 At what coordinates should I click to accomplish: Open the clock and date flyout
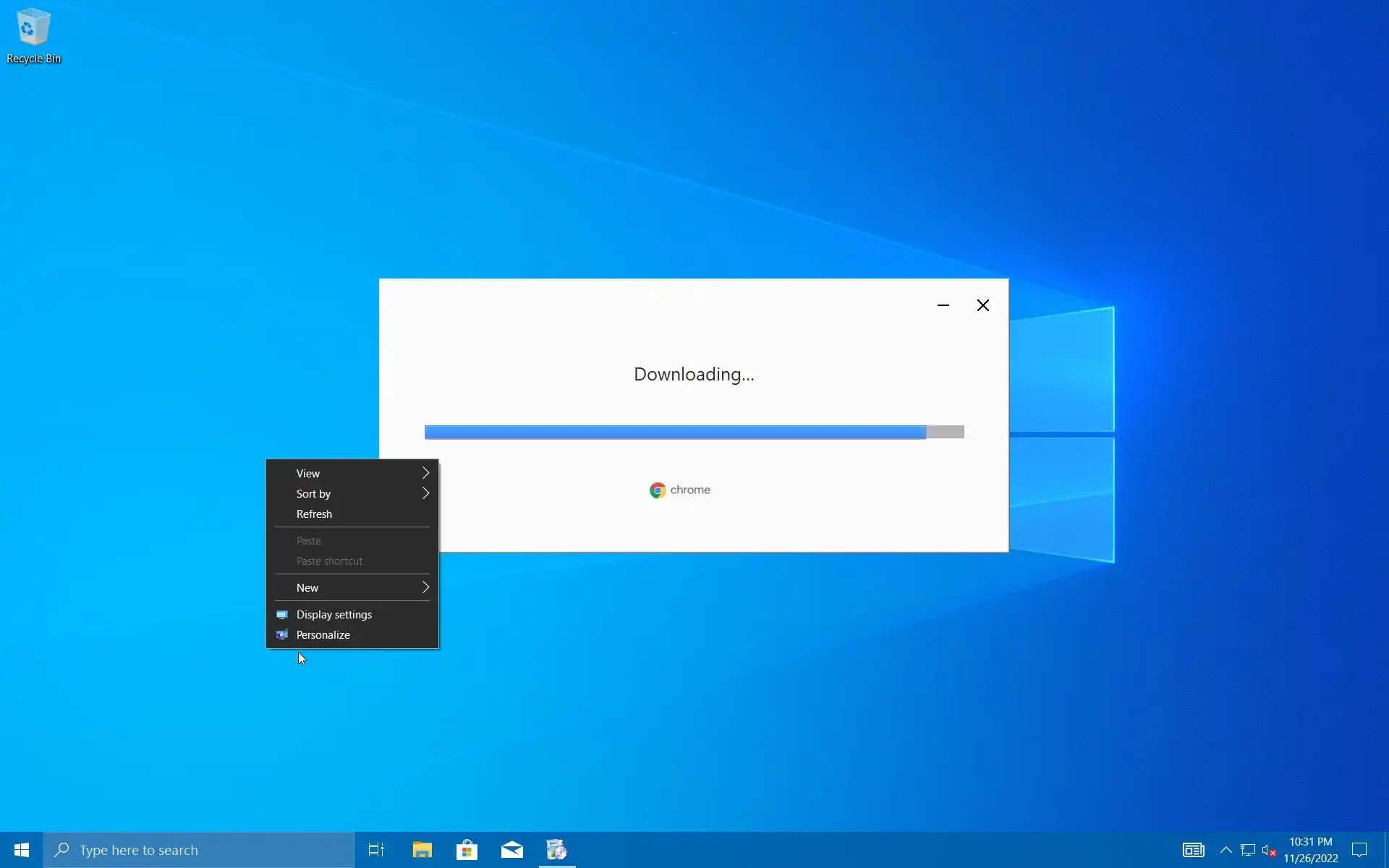pos(1310,850)
